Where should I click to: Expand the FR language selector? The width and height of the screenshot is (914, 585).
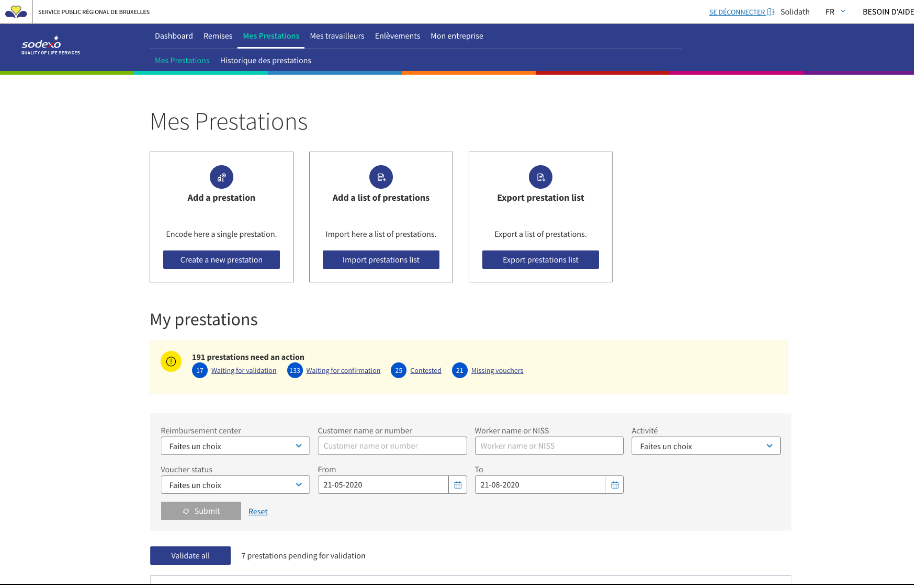(835, 12)
